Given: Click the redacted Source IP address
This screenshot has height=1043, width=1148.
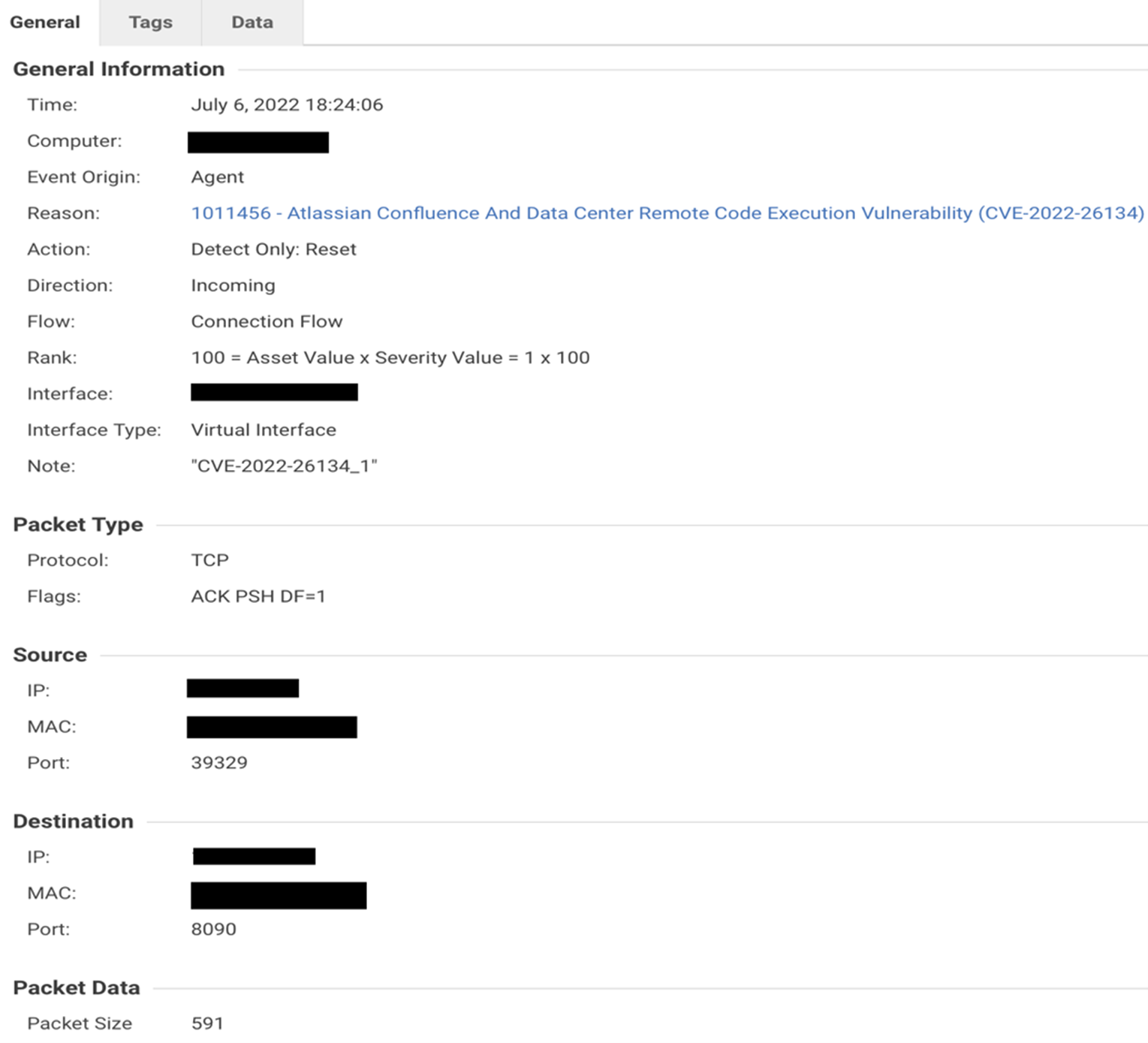Looking at the screenshot, I should tap(243, 688).
